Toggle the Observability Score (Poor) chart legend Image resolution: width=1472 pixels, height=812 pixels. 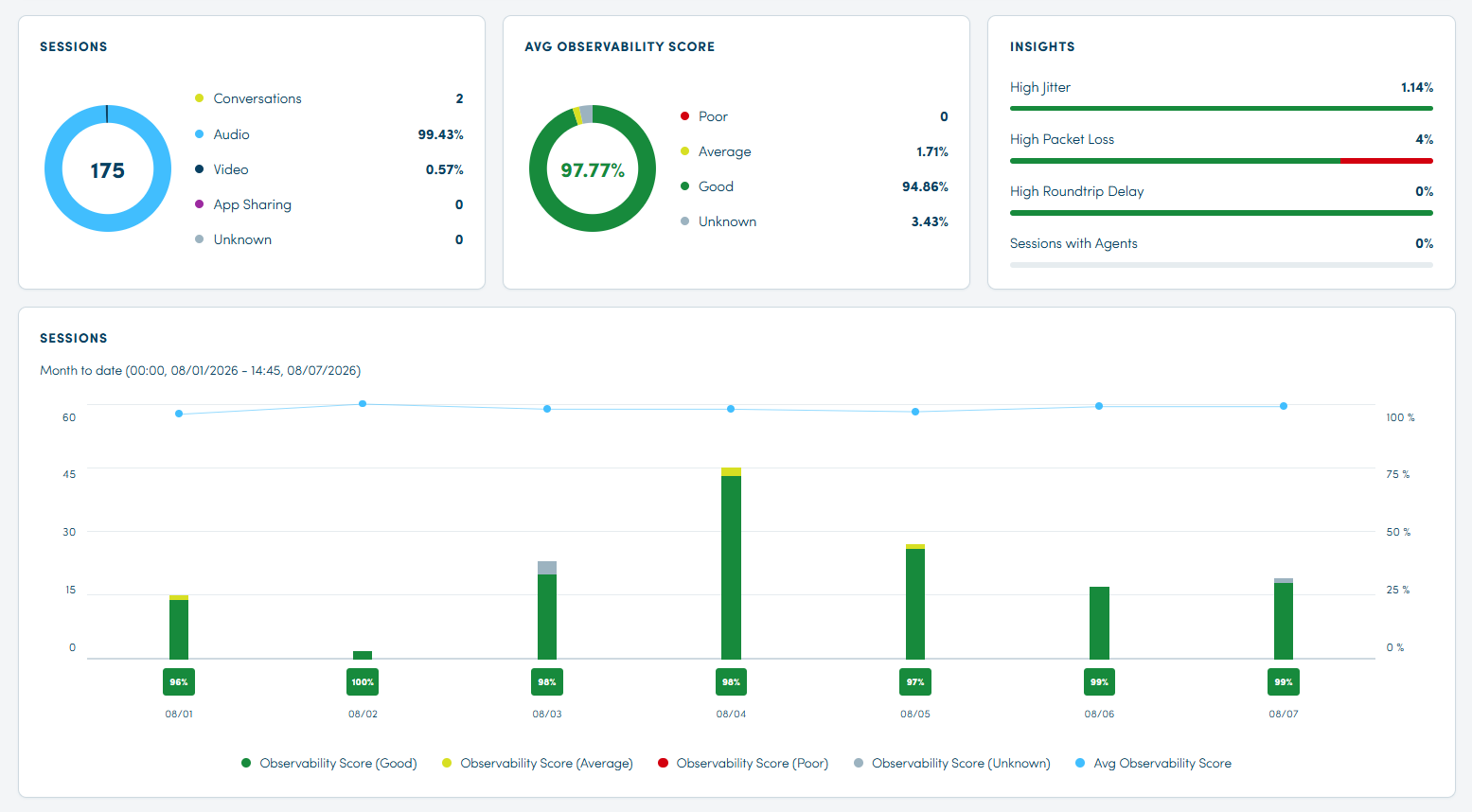[743, 763]
